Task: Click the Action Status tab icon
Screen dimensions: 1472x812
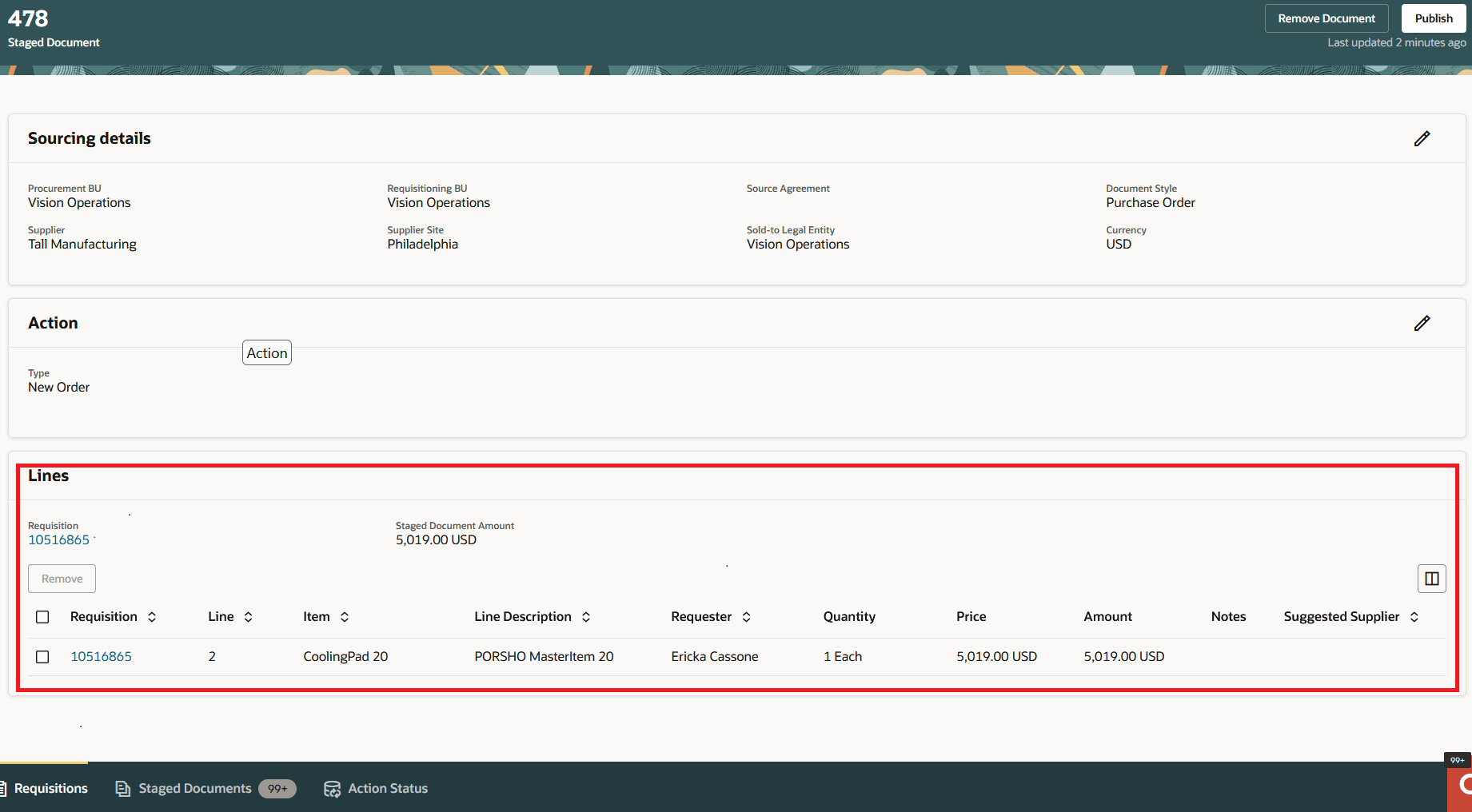Action: click(x=332, y=789)
